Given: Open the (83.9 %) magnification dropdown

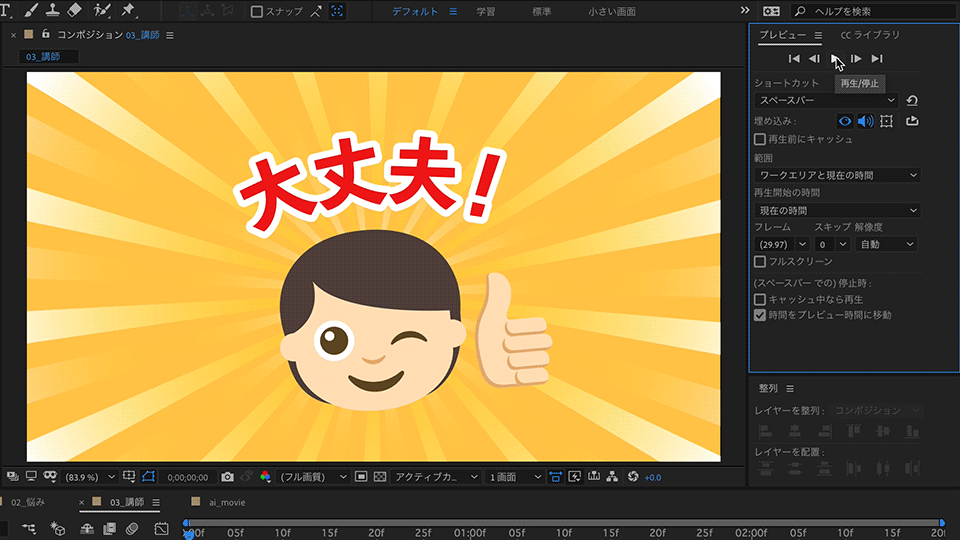Looking at the screenshot, I should [x=90, y=477].
